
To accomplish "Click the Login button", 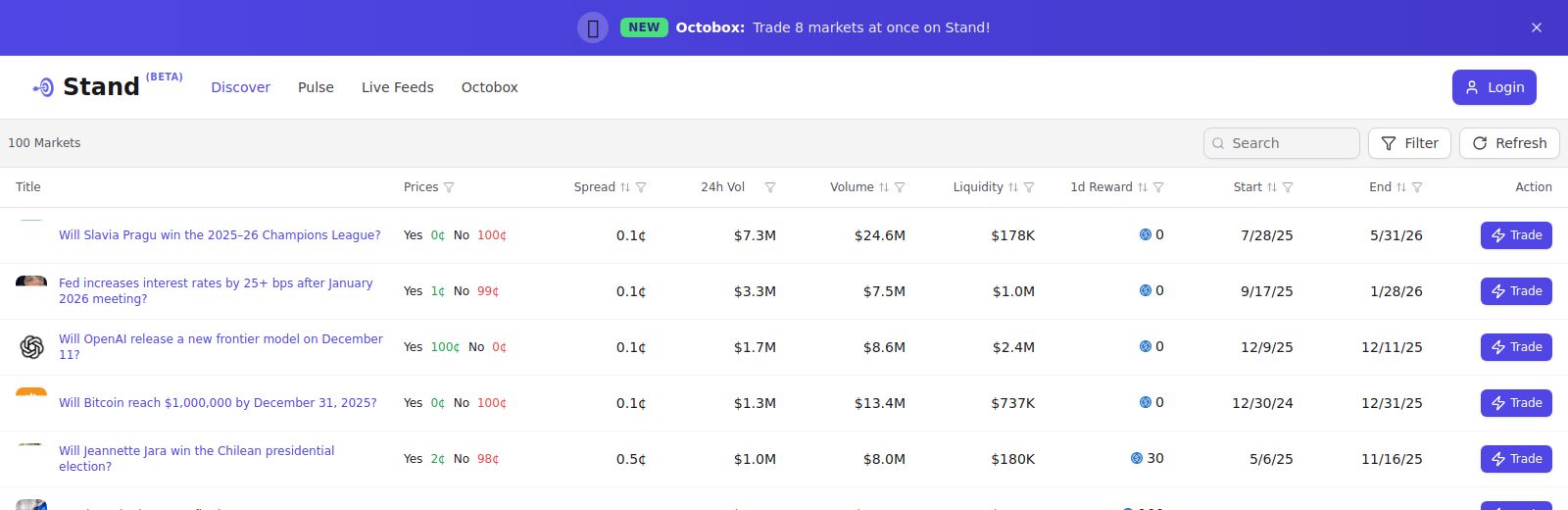I will 1494,87.
